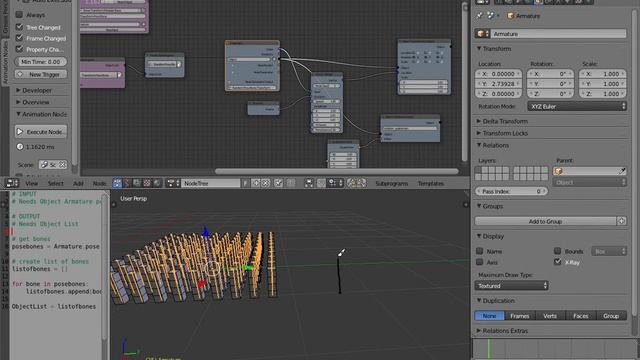Open the Rotation Mode XYZ Euler dropdown
Image resolution: width=640 pixels, height=360 pixels.
point(577,106)
